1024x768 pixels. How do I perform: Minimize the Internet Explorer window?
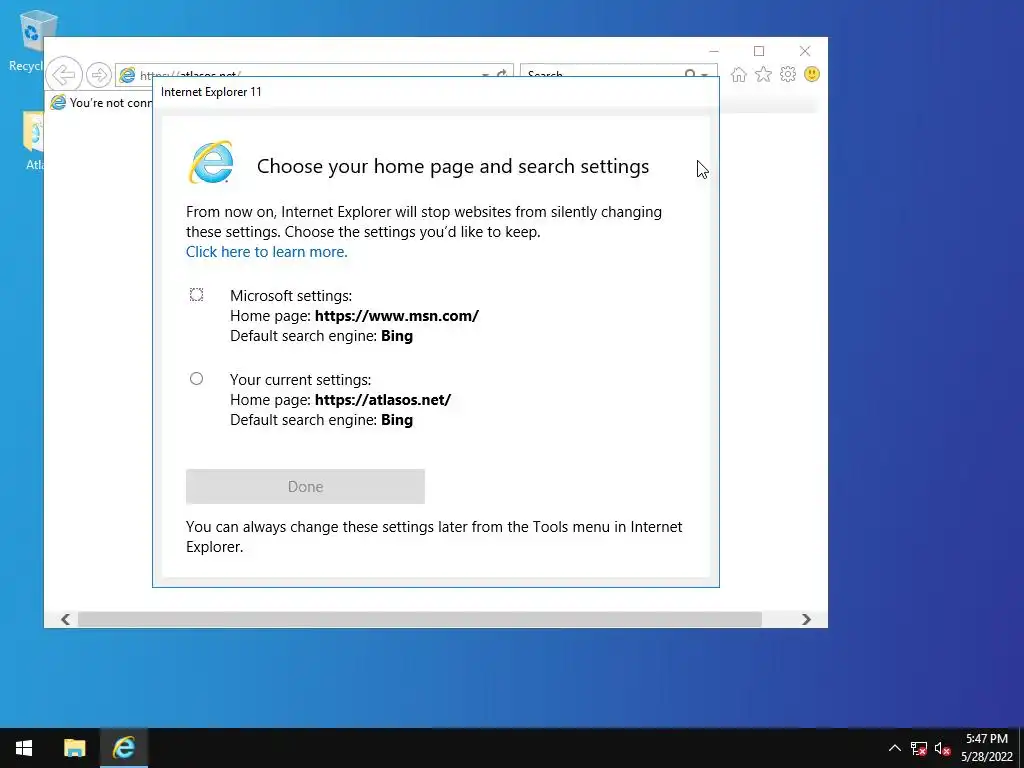click(x=714, y=51)
